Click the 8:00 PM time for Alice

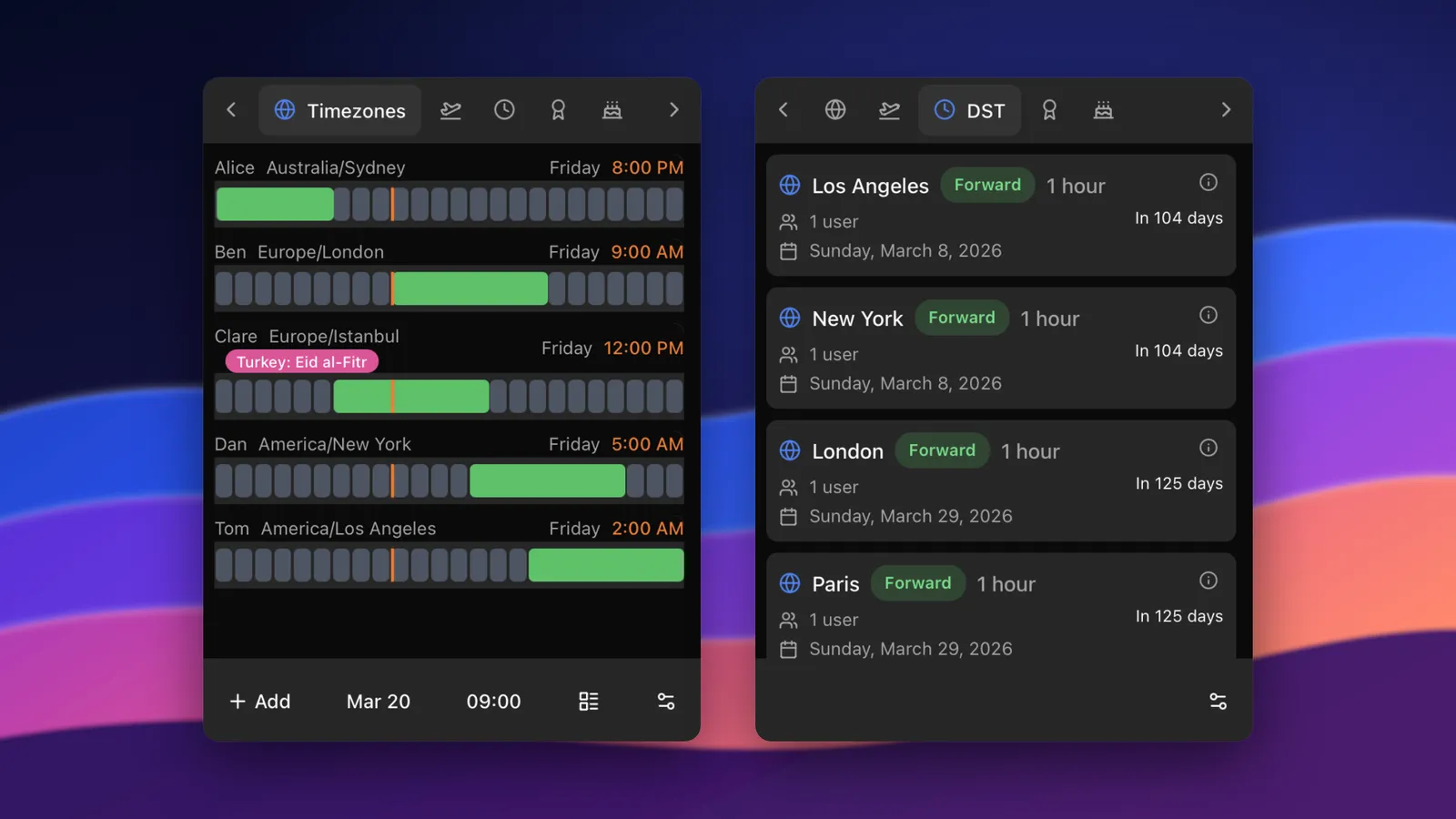pos(648,167)
